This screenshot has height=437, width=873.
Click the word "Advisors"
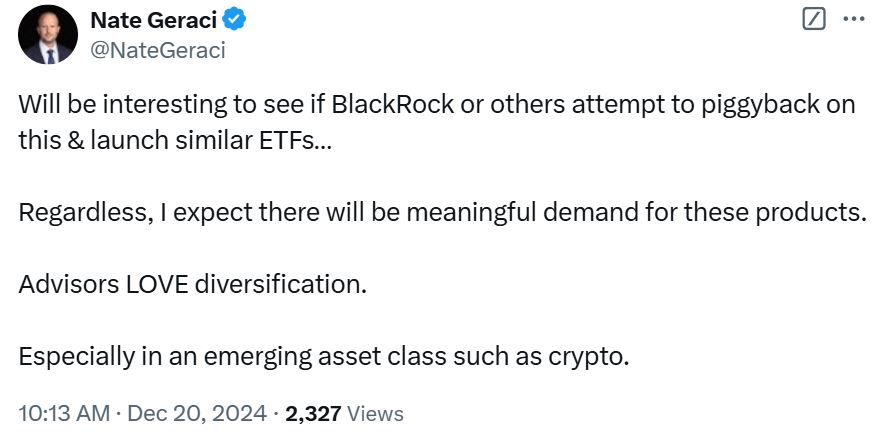coord(66,284)
